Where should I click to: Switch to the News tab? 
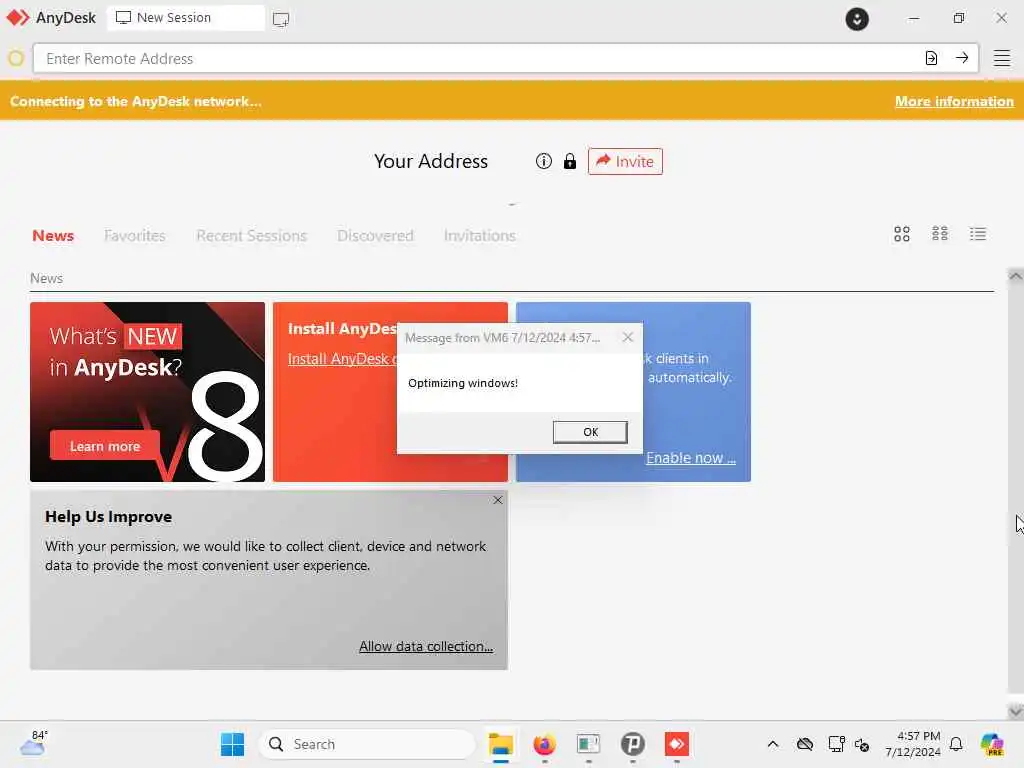click(53, 236)
